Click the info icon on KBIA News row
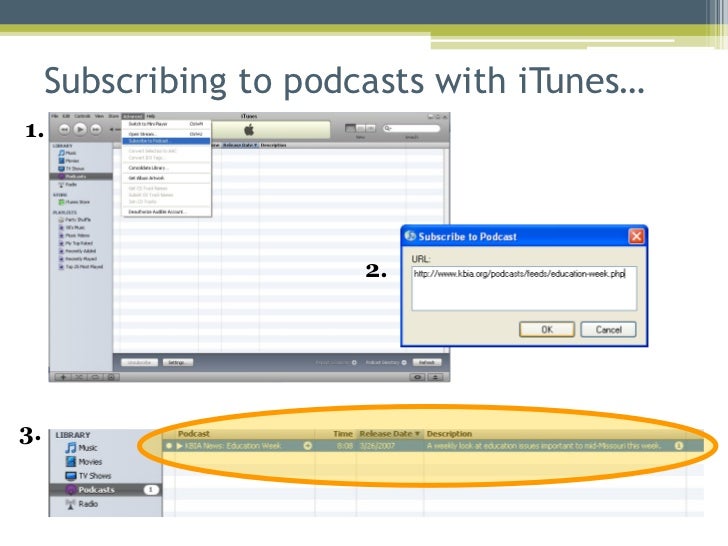This screenshot has height=546, width=728. pos(679,446)
